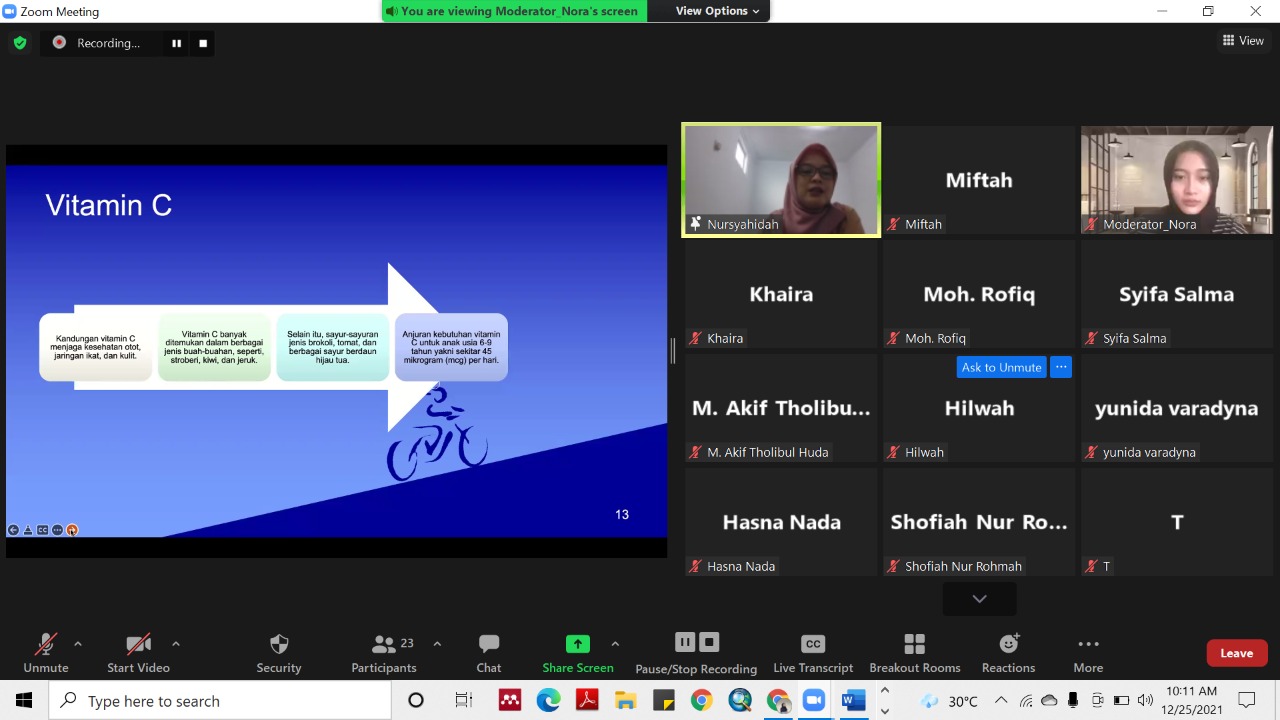Click the green encryption shield icon
This screenshot has height=720, width=1280.
tap(20, 43)
